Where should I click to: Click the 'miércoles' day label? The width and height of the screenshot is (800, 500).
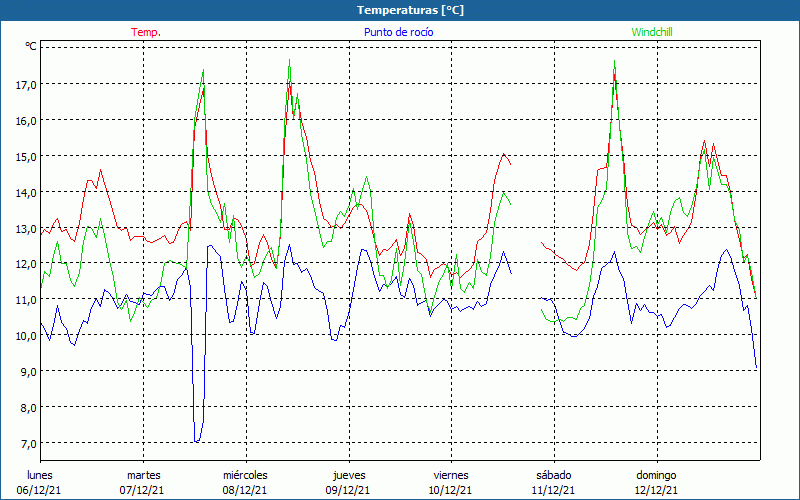click(245, 475)
